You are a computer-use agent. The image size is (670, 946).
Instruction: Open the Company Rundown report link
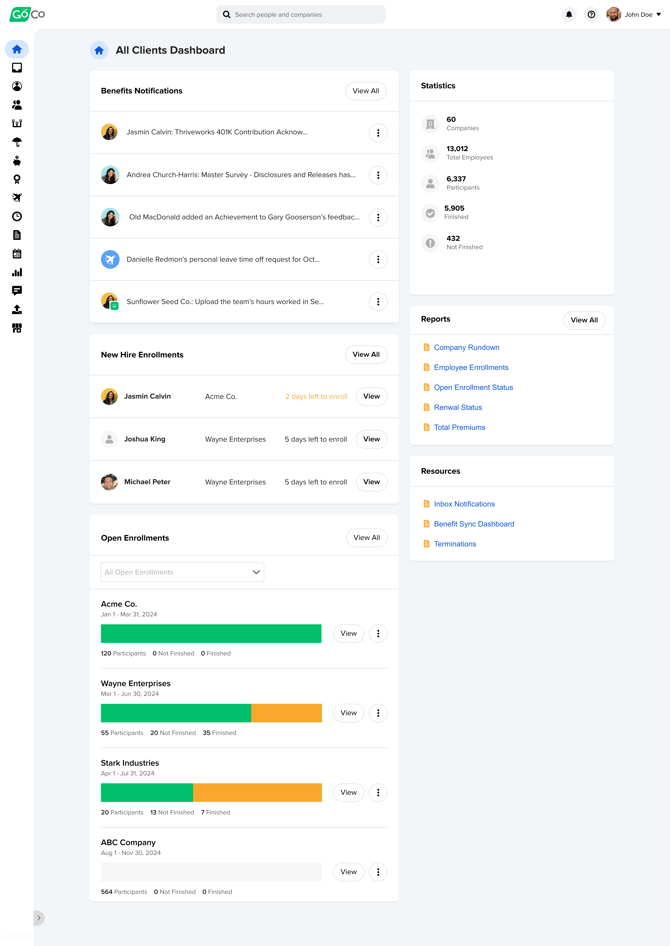coord(466,348)
